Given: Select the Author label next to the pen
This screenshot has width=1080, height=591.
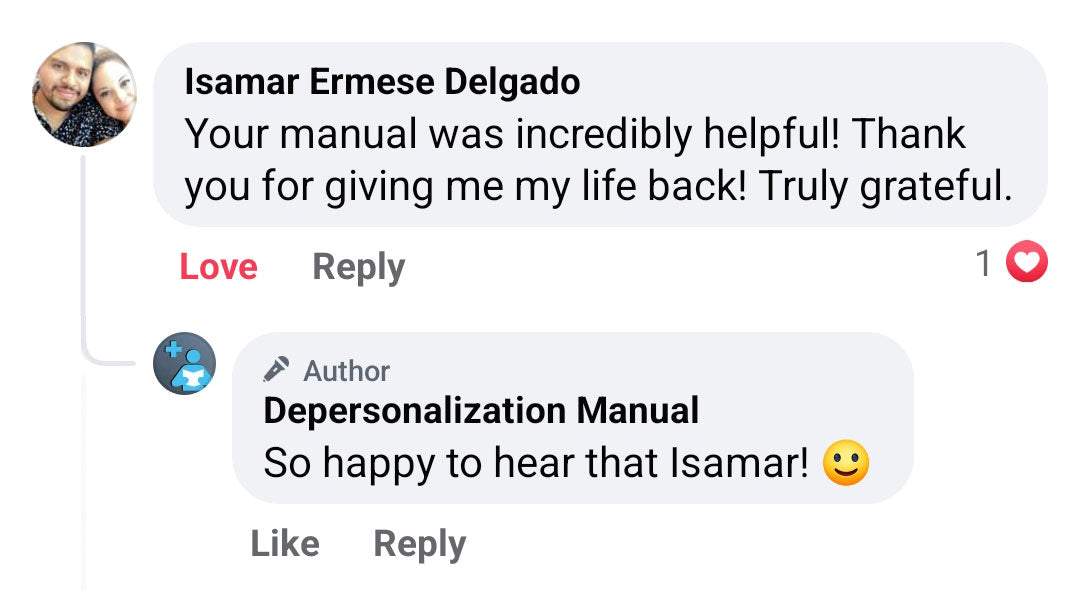Looking at the screenshot, I should [x=346, y=370].
